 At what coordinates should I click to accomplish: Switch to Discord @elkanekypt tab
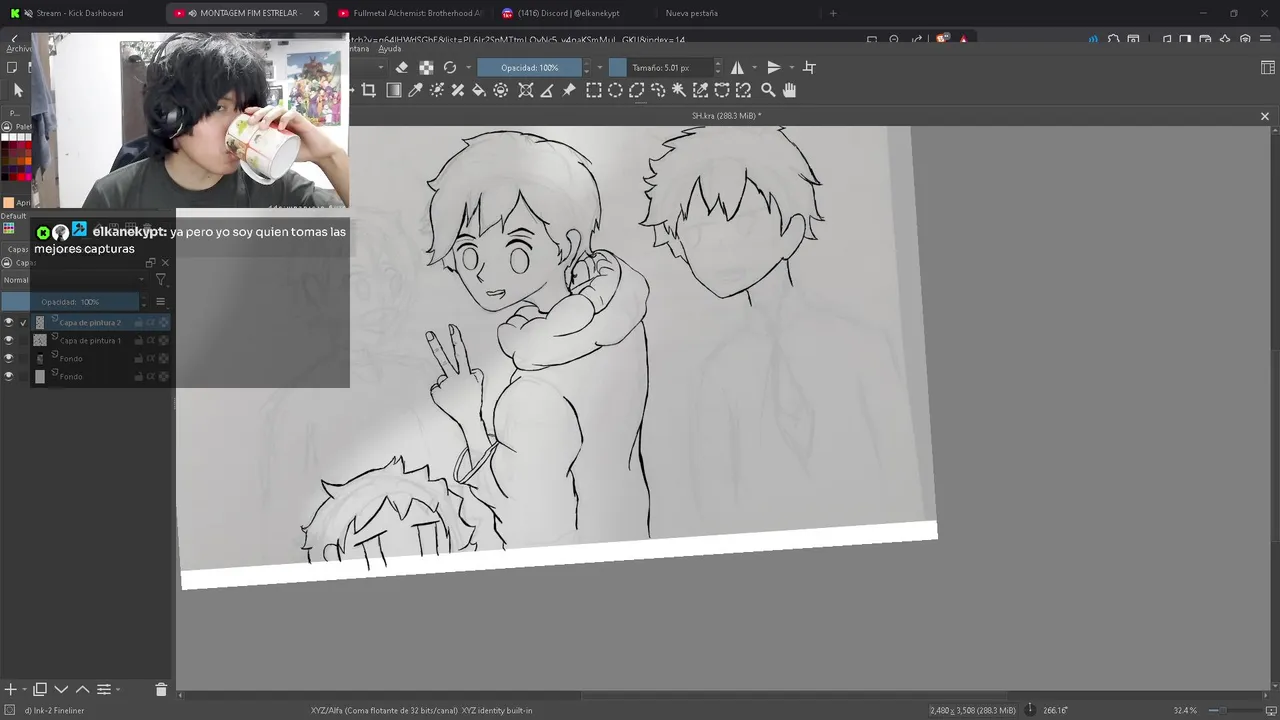(573, 13)
